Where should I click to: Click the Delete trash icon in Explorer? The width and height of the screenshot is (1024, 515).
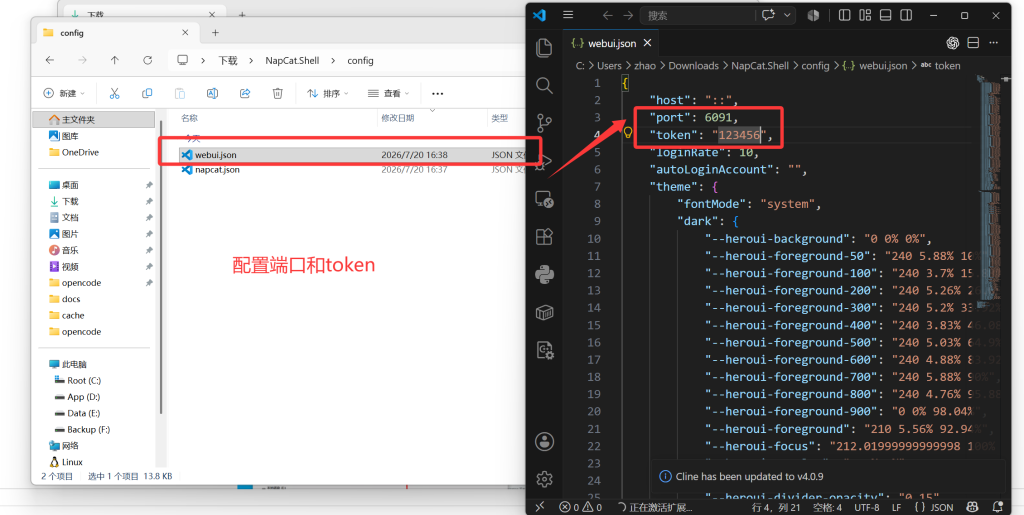278,93
